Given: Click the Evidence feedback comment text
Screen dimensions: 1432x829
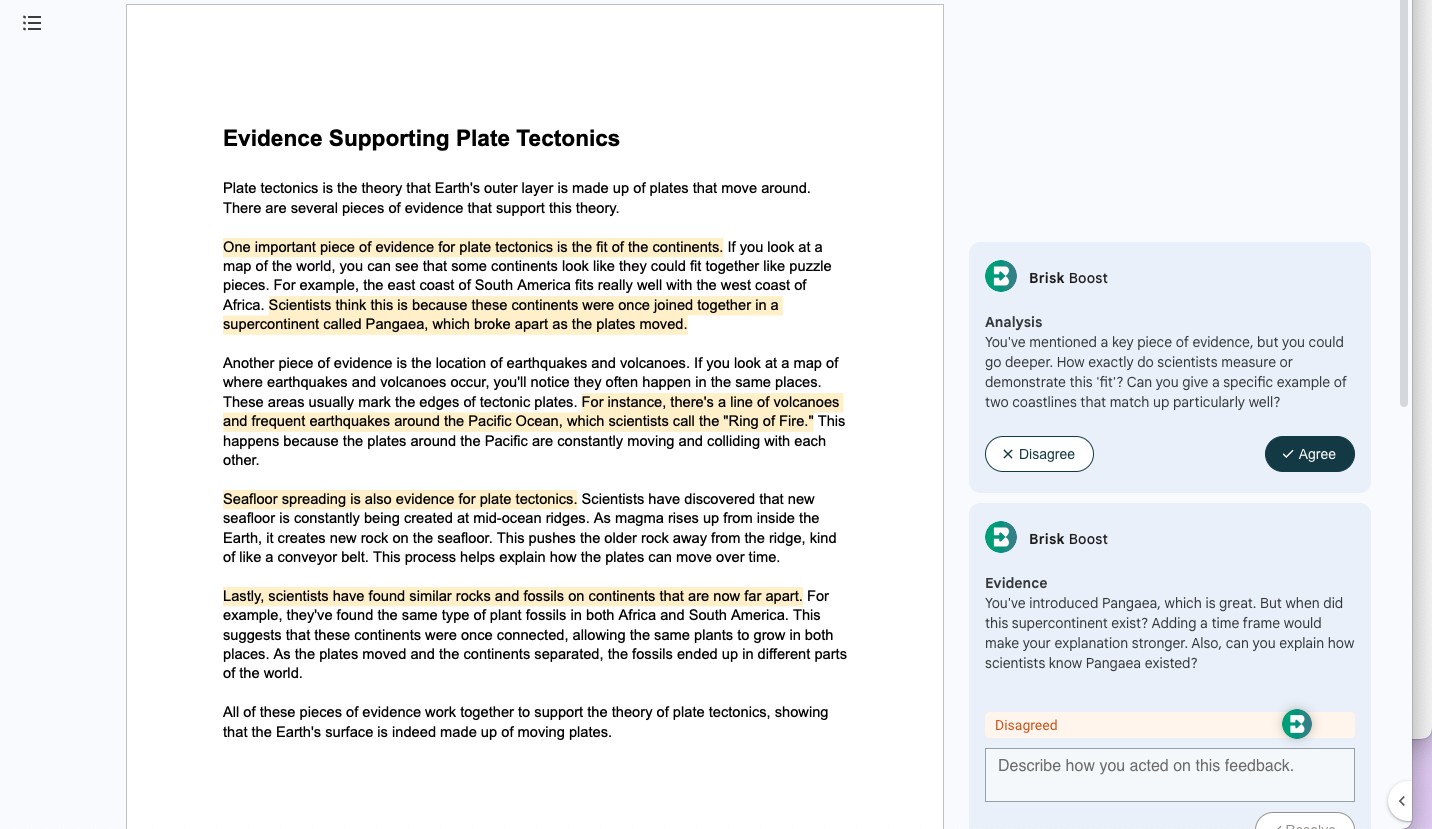Looking at the screenshot, I should coord(1169,633).
